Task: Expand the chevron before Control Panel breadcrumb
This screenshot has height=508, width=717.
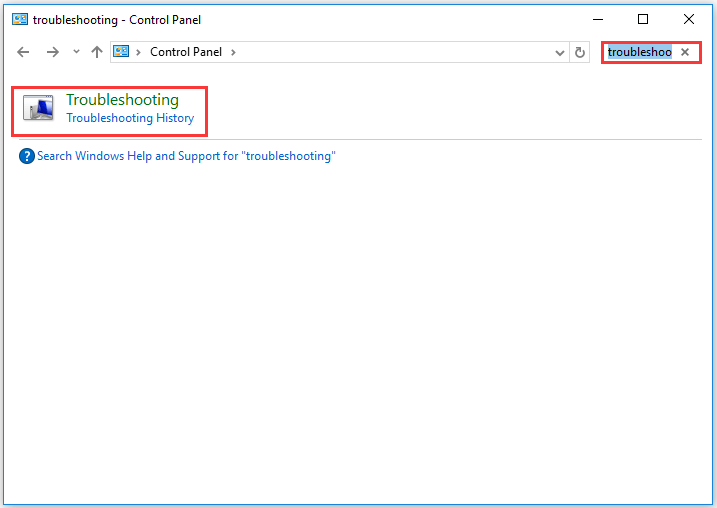Action: click(138, 52)
